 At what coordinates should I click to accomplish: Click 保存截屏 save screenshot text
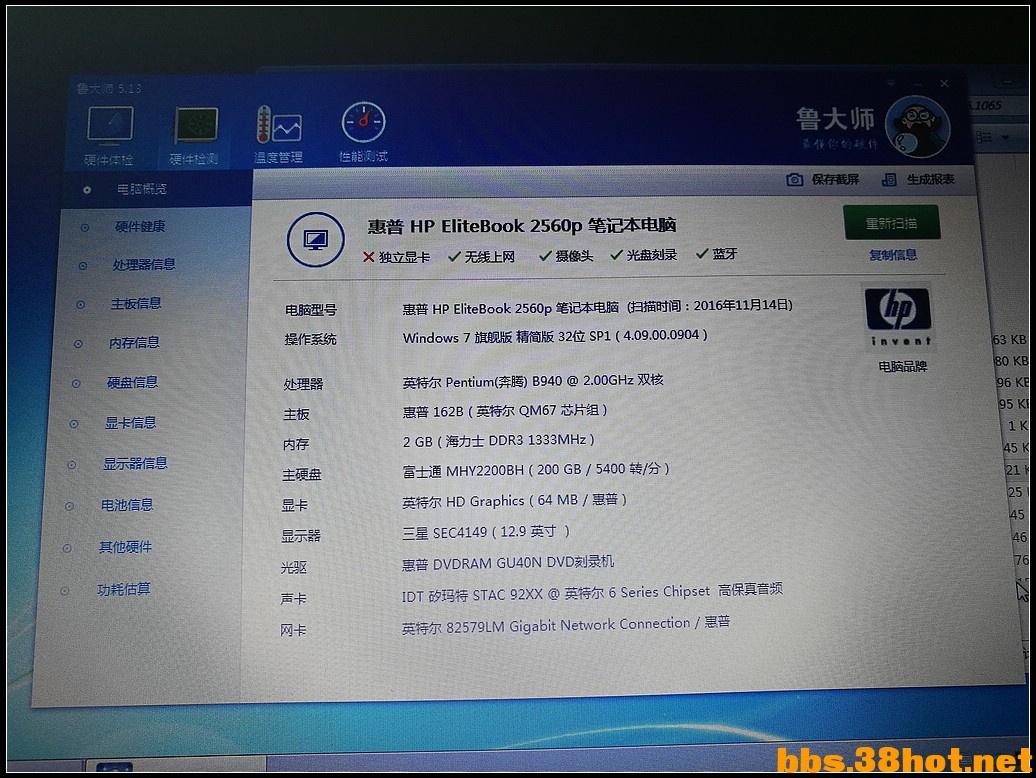pos(835,179)
